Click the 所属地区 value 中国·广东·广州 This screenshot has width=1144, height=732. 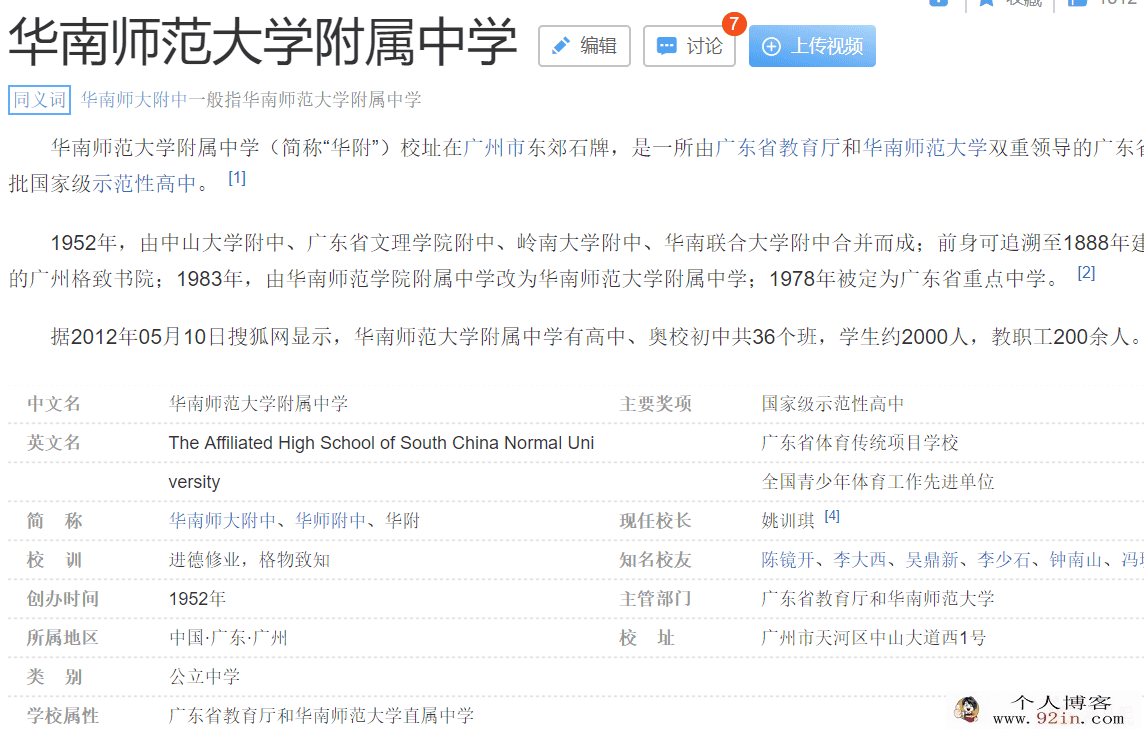228,638
